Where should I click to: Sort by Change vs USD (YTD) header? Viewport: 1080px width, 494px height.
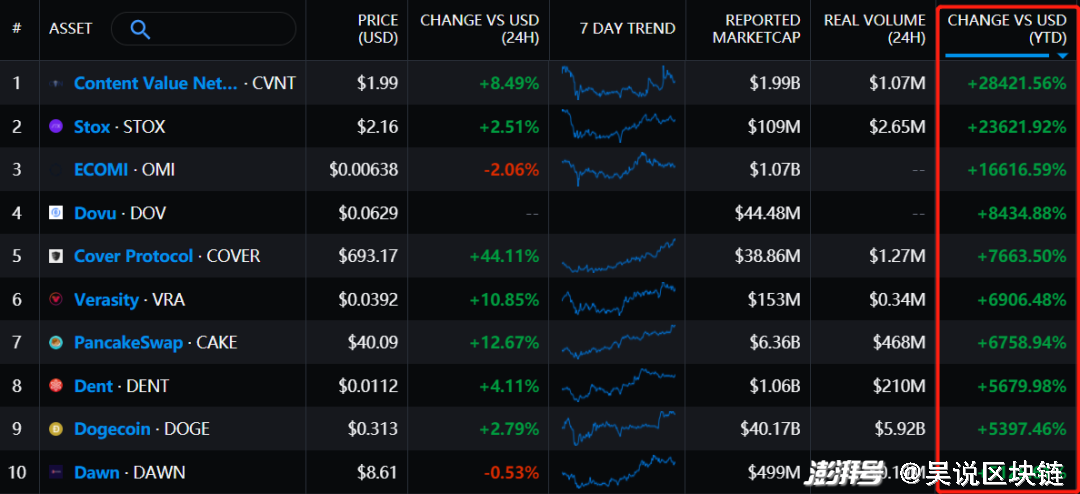tap(1007, 28)
